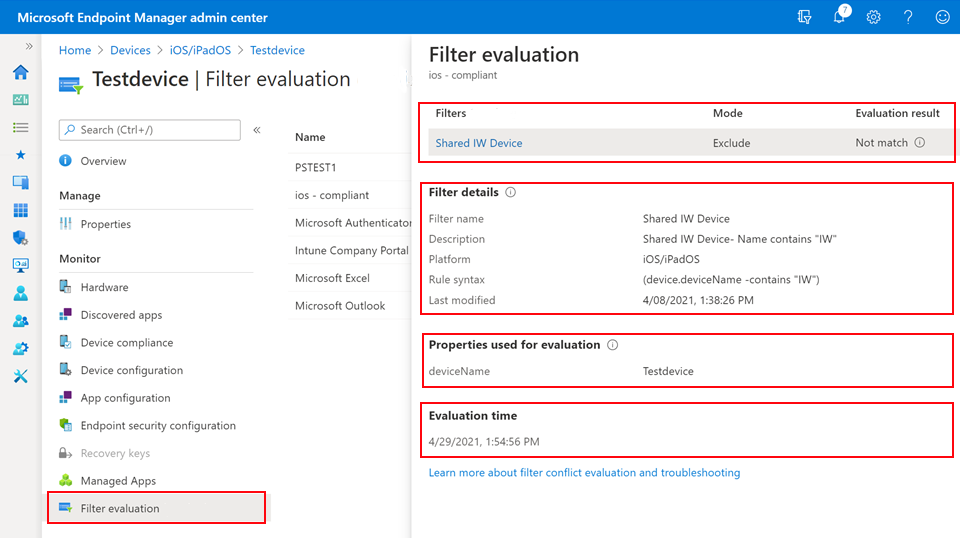
Task: Open the Shared IW Device filter link
Action: (479, 143)
